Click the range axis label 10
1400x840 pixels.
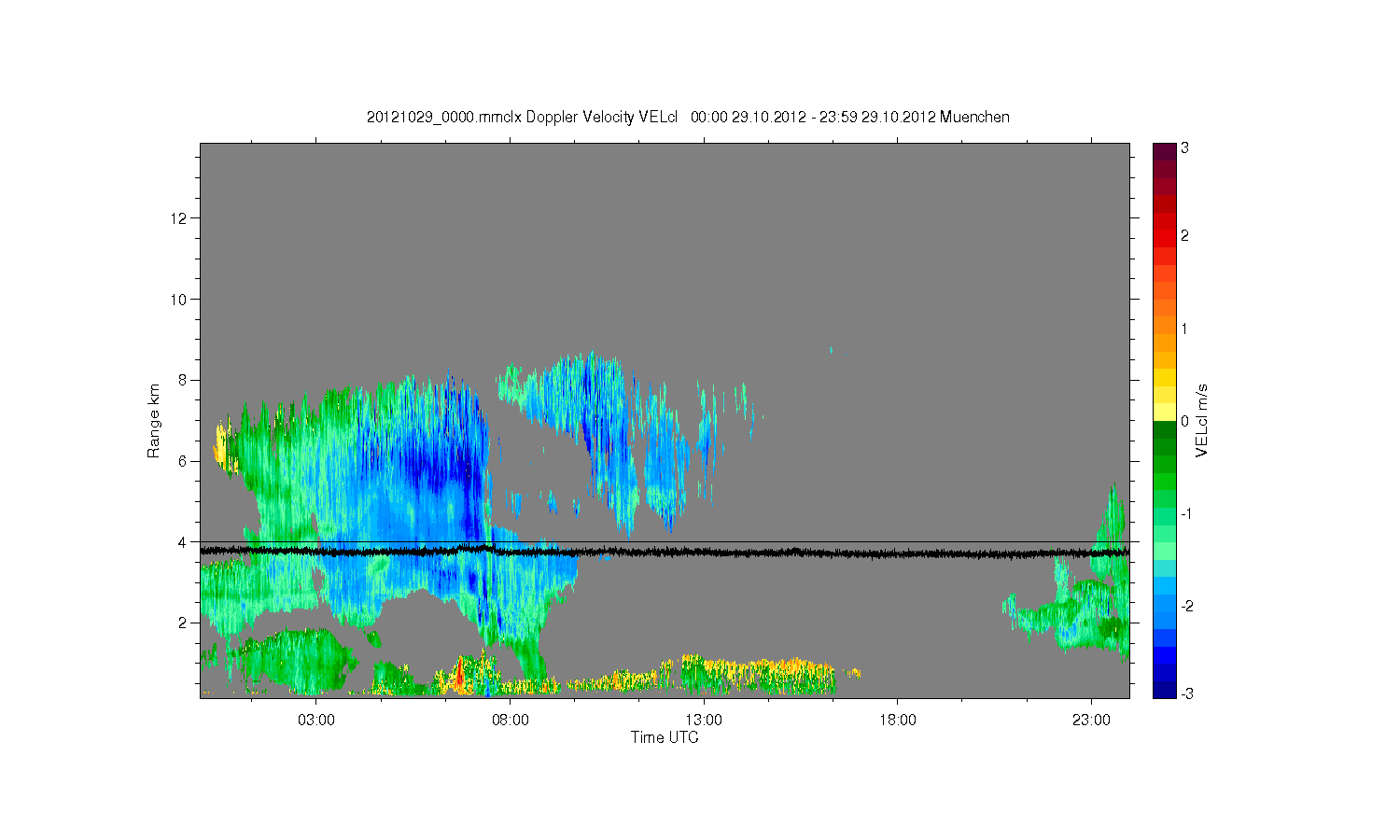coord(180,300)
